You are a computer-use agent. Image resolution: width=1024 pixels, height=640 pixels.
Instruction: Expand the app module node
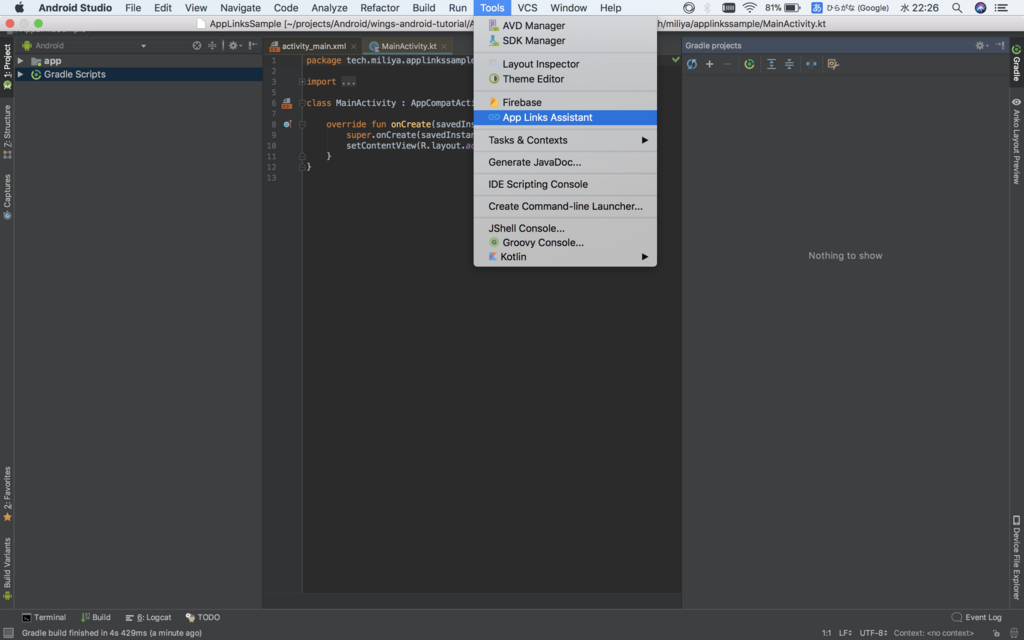(21, 61)
